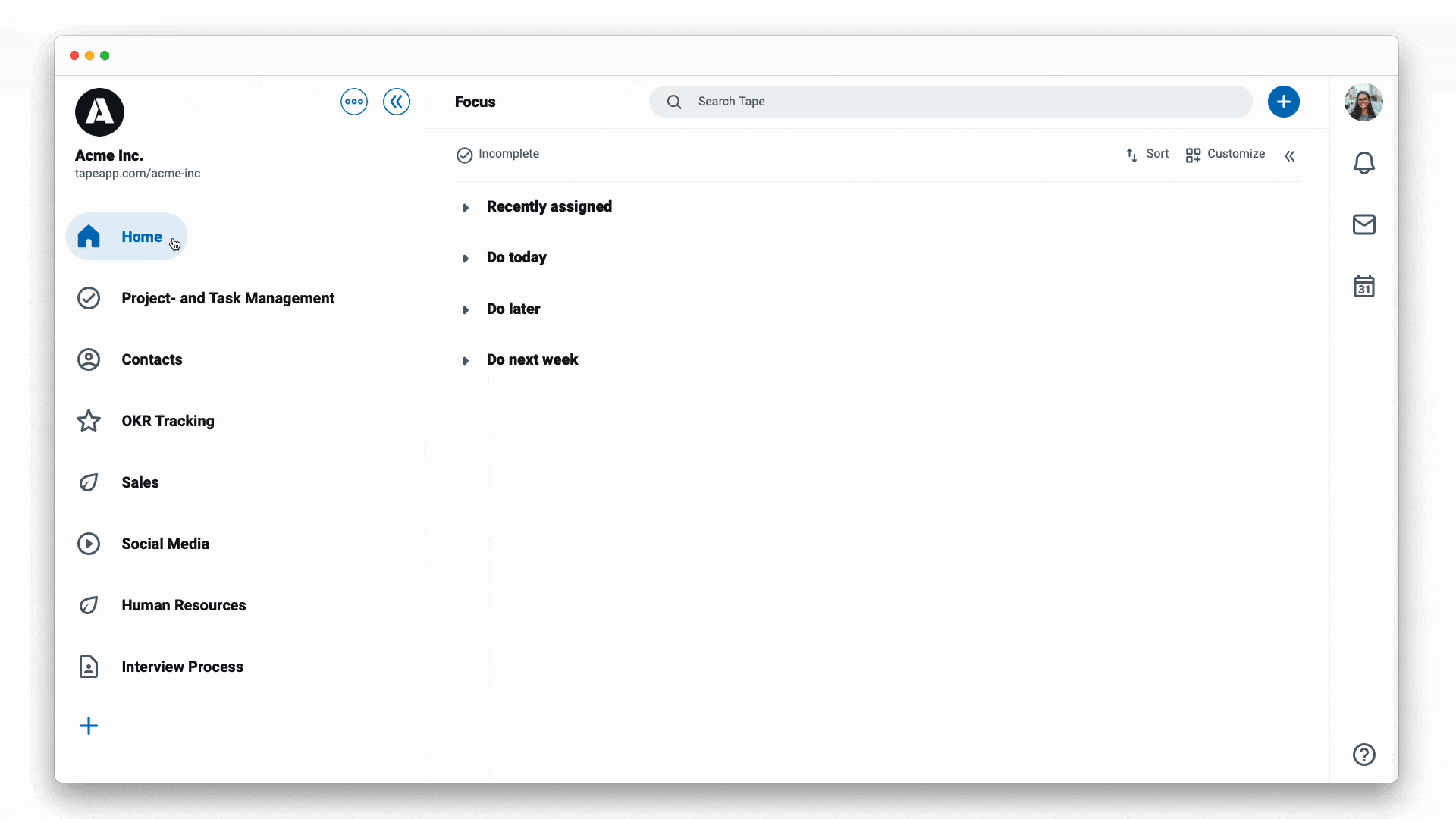Open OKR Tracking section
1456x819 pixels.
pyautogui.click(x=168, y=421)
